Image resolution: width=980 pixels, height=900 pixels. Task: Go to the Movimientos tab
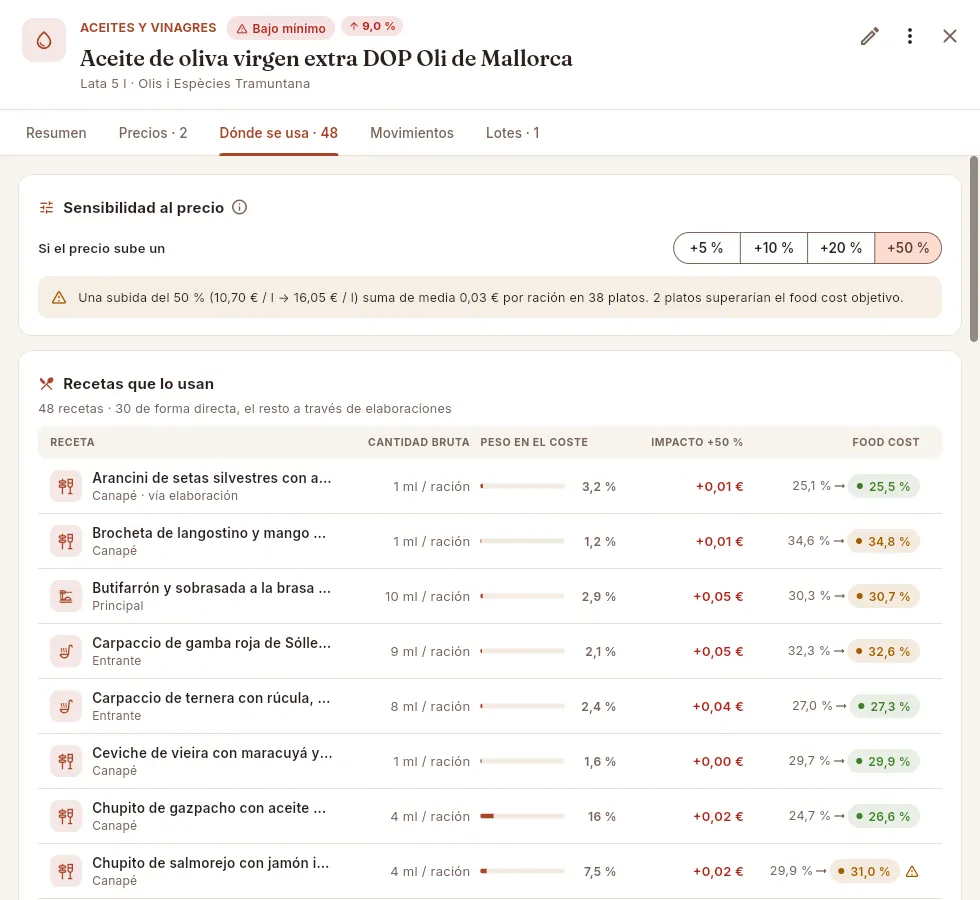coord(412,133)
